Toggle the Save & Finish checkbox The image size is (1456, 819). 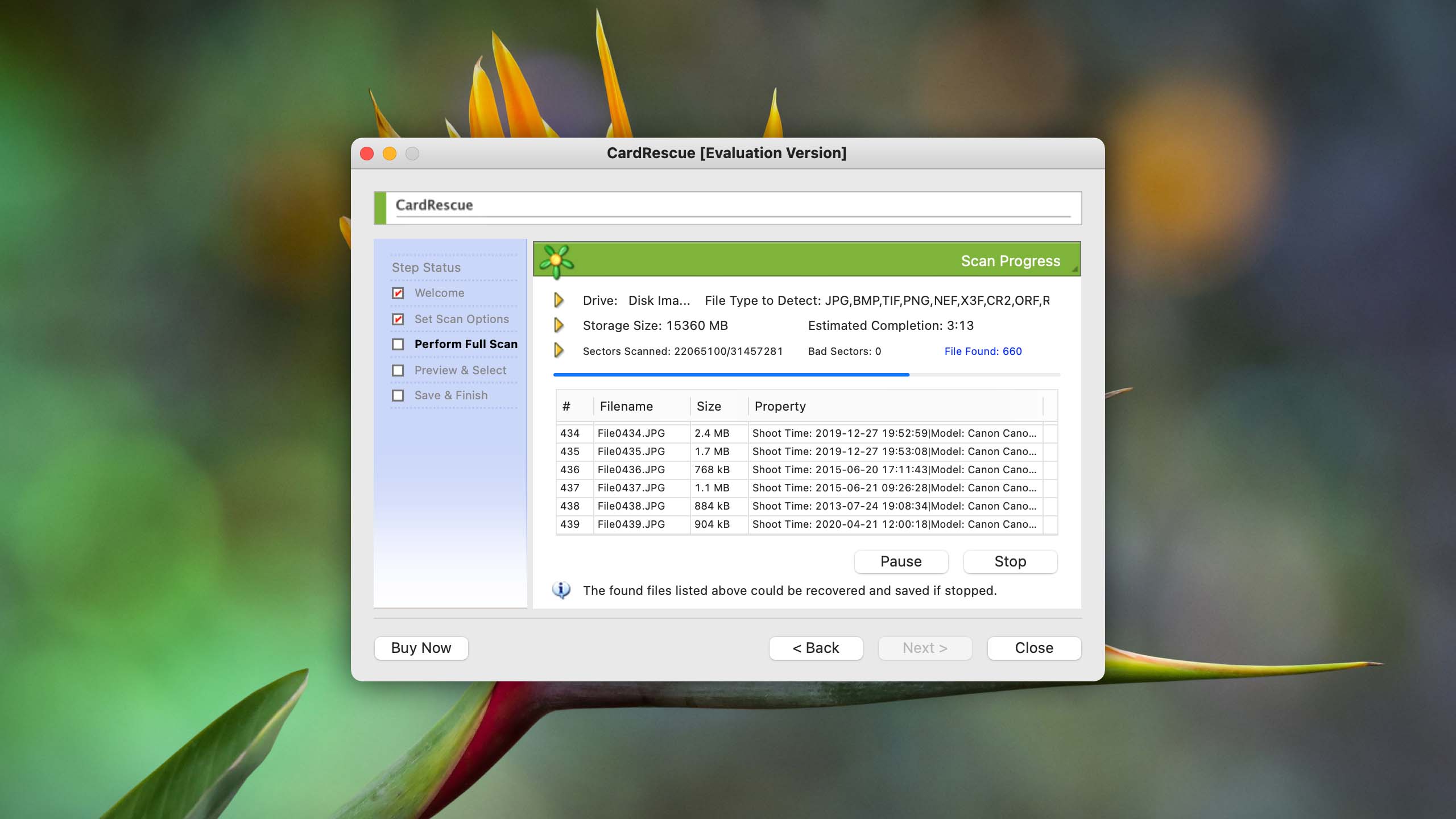(x=398, y=395)
